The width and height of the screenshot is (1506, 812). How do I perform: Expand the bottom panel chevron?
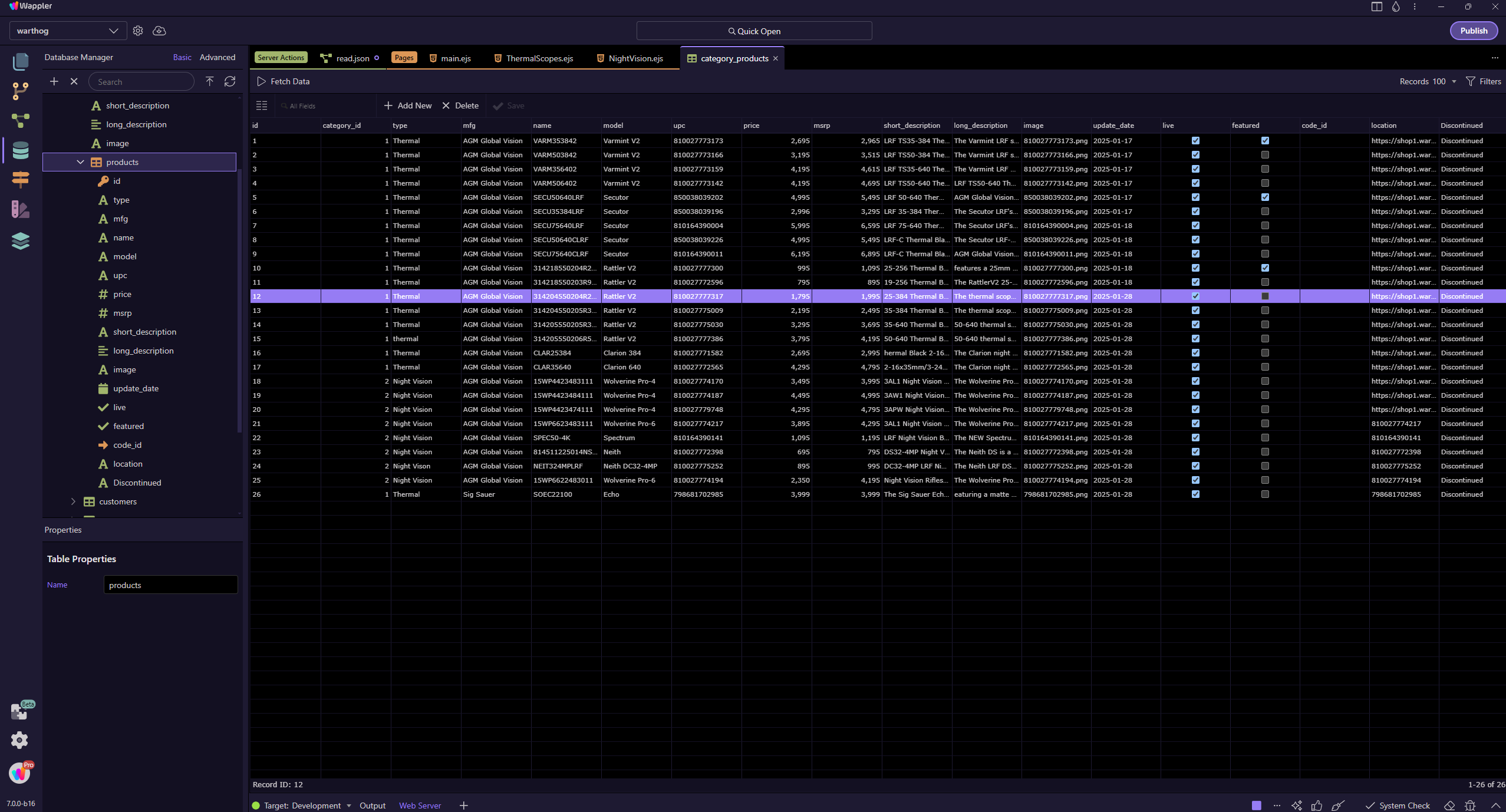coord(1495,805)
